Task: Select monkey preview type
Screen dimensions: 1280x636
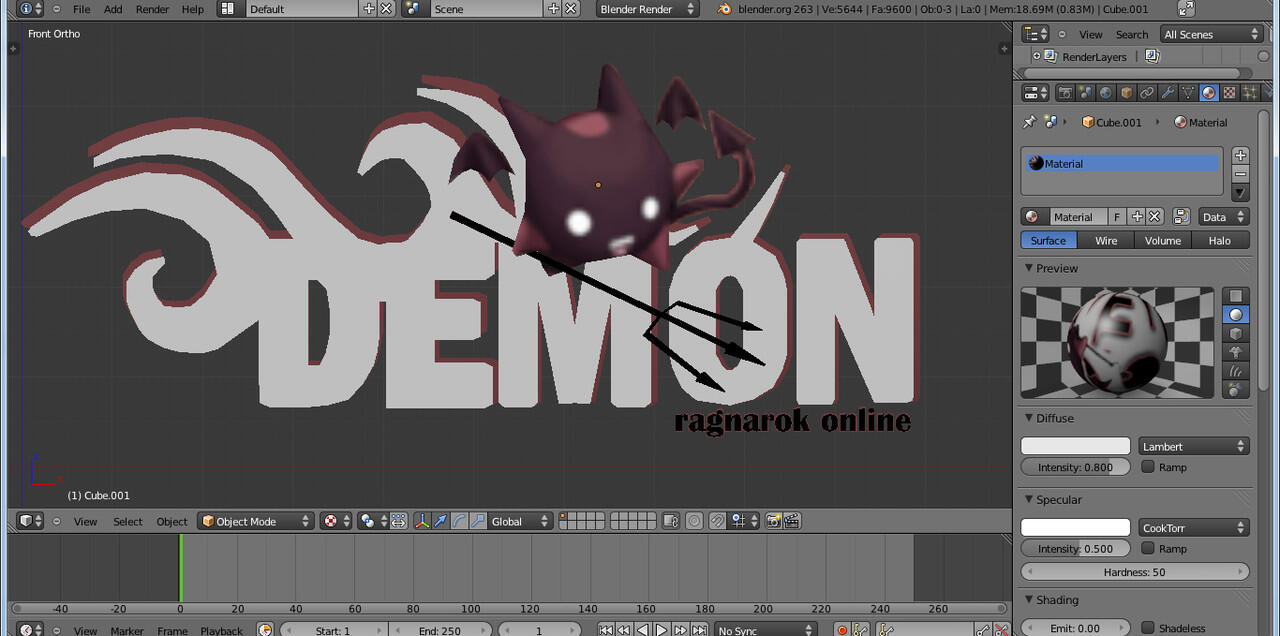Action: point(1236,353)
